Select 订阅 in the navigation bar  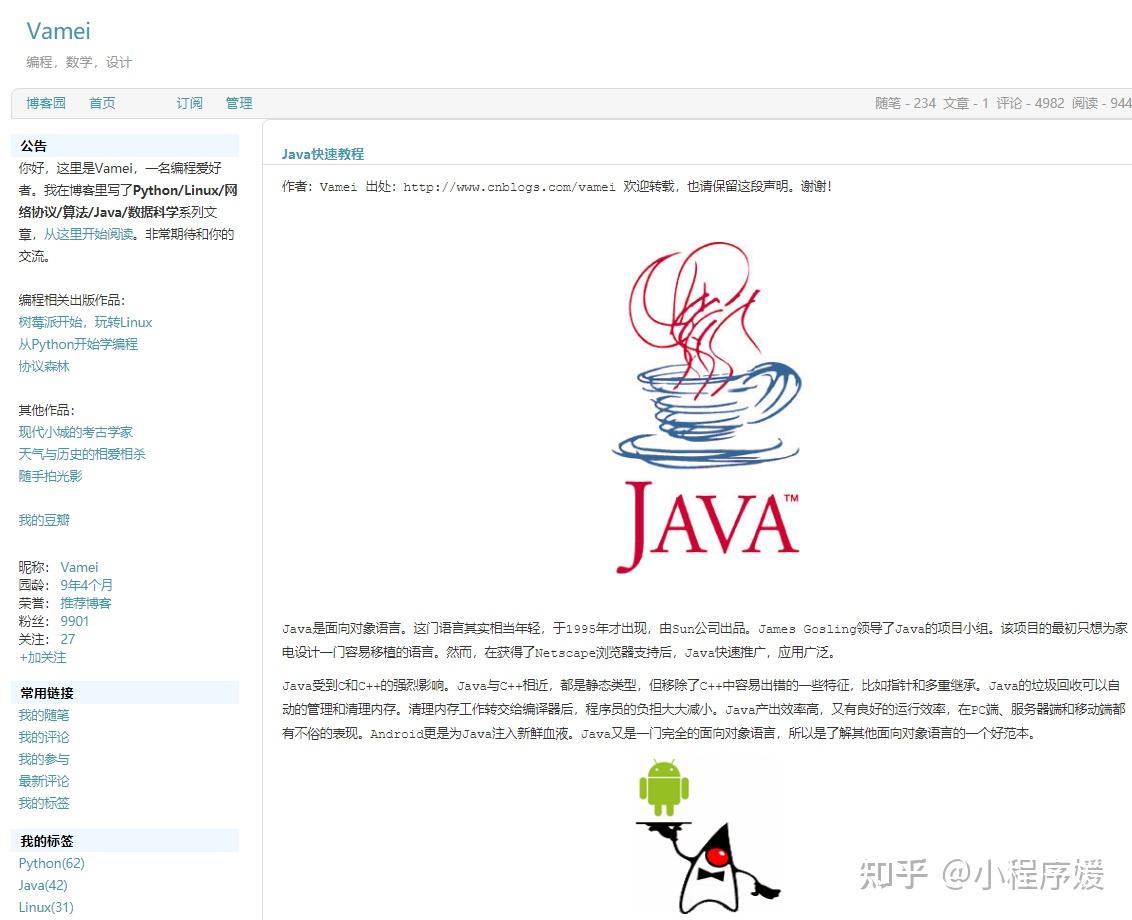tap(189, 103)
